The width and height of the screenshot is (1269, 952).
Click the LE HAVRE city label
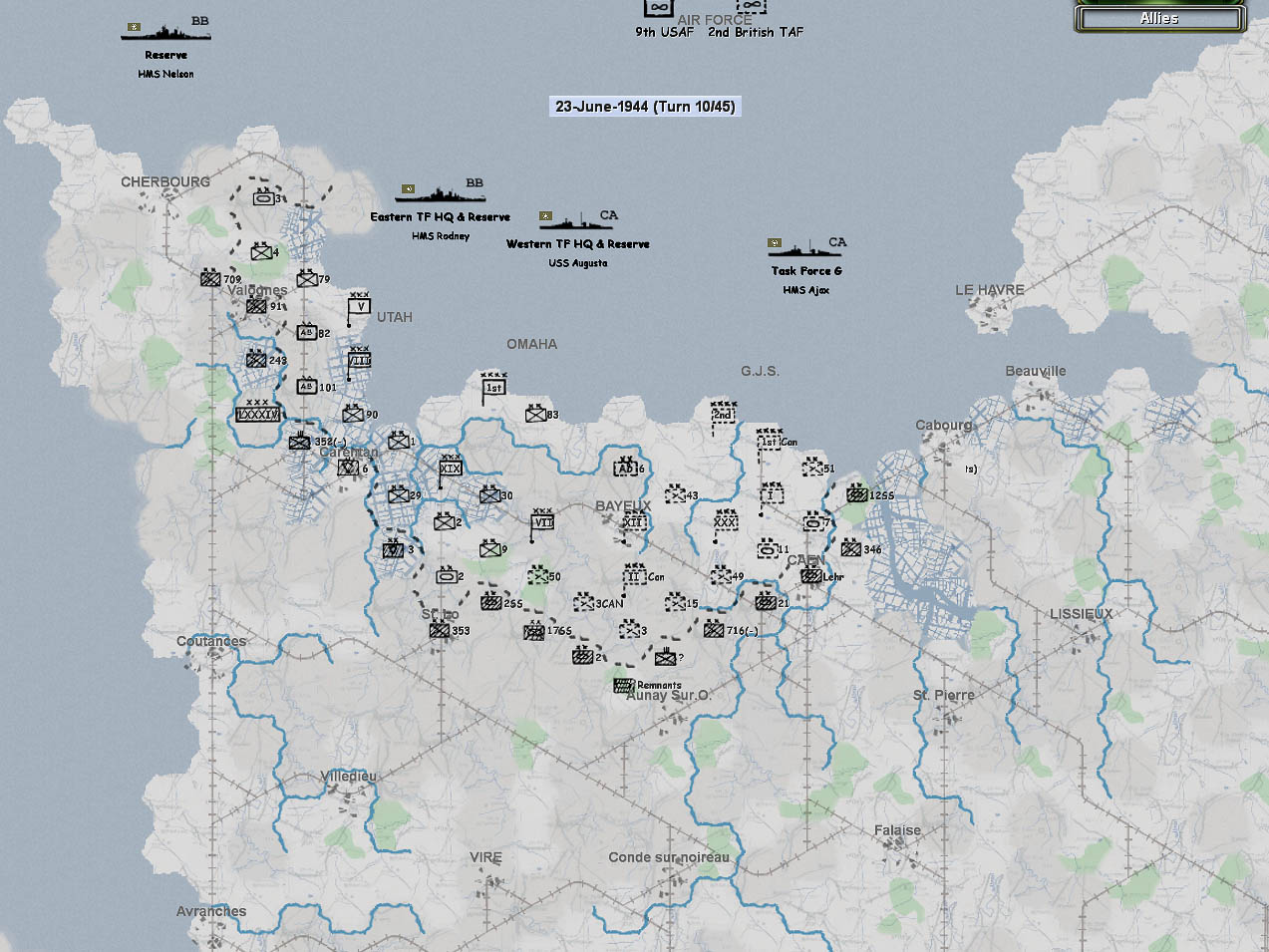pyautogui.click(x=989, y=289)
